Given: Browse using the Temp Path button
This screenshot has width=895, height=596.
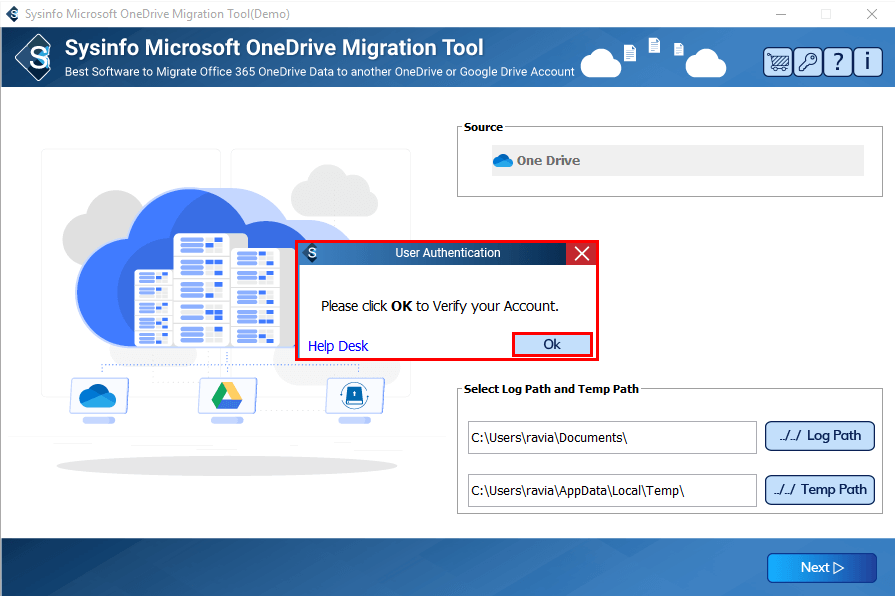Looking at the screenshot, I should [820, 490].
